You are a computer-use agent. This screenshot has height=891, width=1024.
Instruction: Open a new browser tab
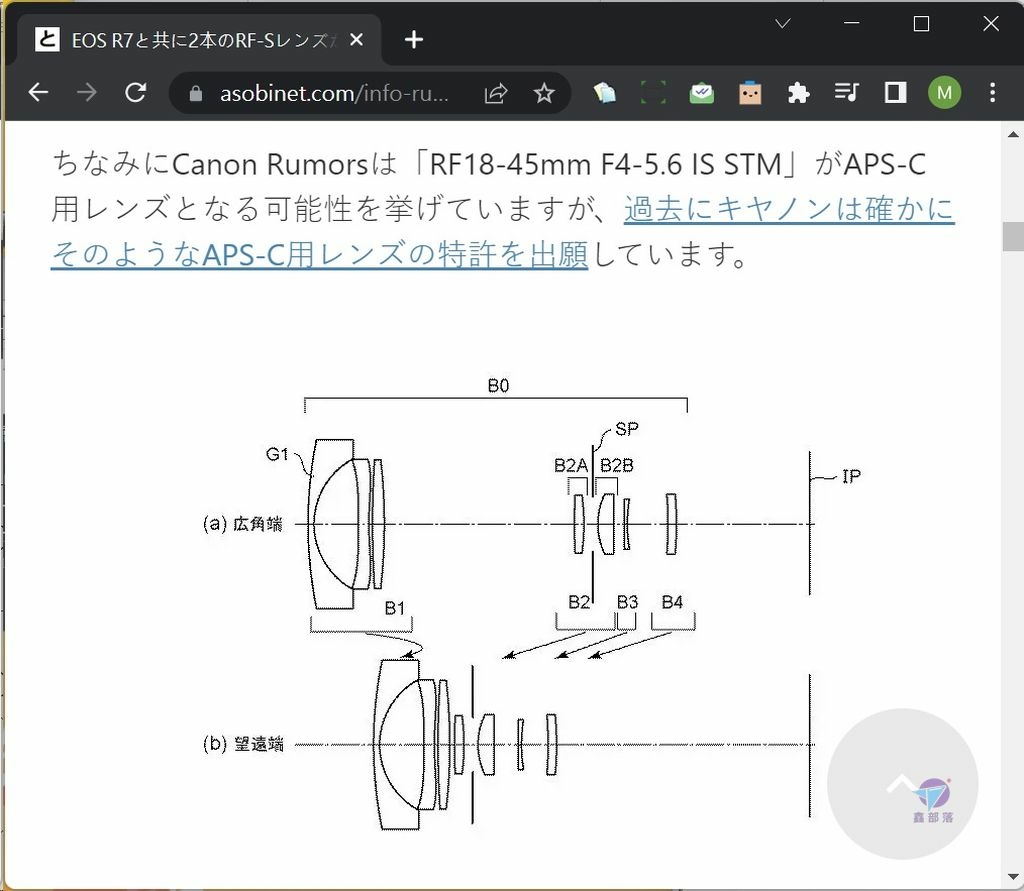click(413, 40)
